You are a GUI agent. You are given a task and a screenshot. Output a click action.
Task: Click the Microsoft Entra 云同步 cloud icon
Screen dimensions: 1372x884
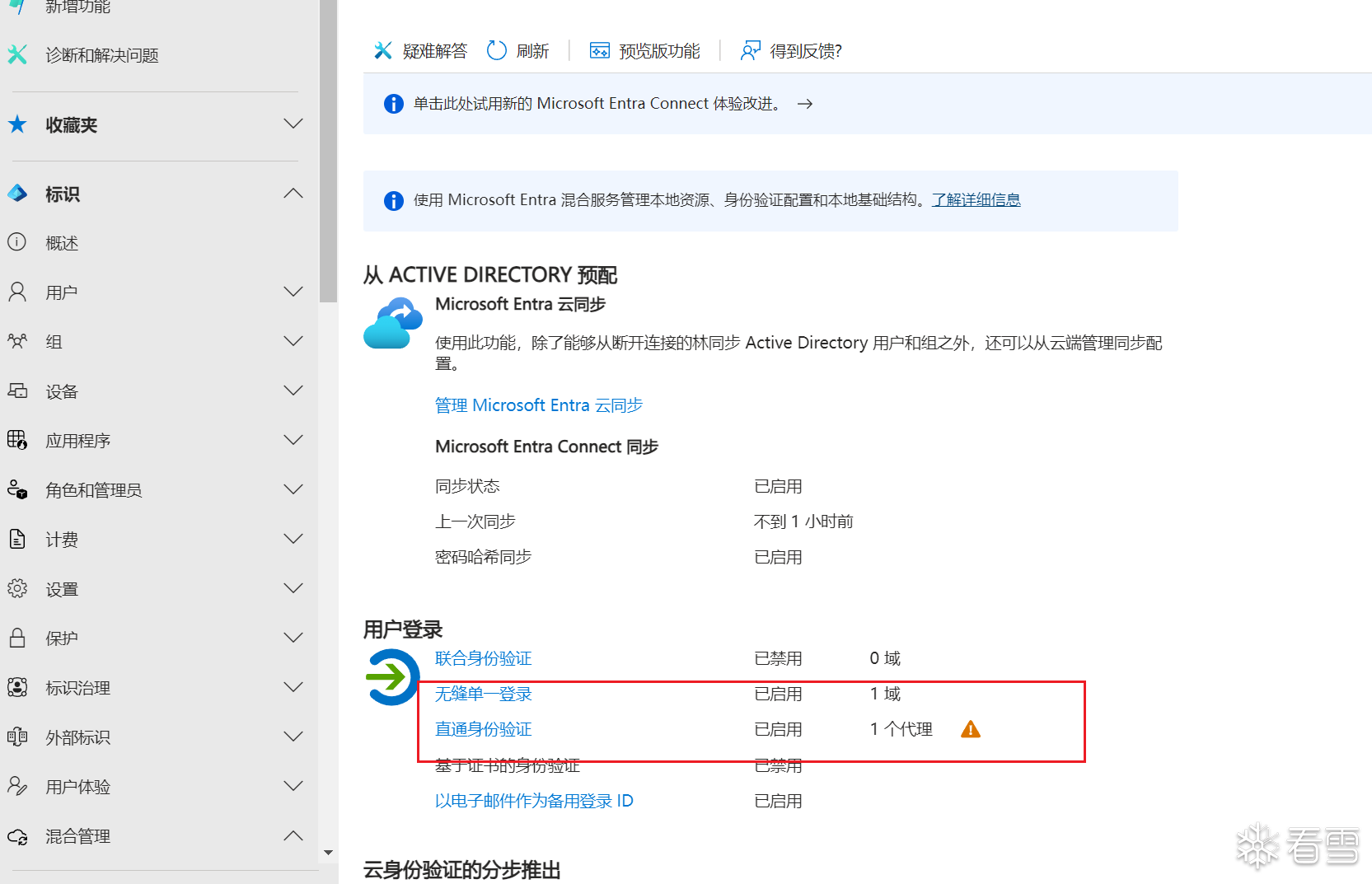point(393,324)
